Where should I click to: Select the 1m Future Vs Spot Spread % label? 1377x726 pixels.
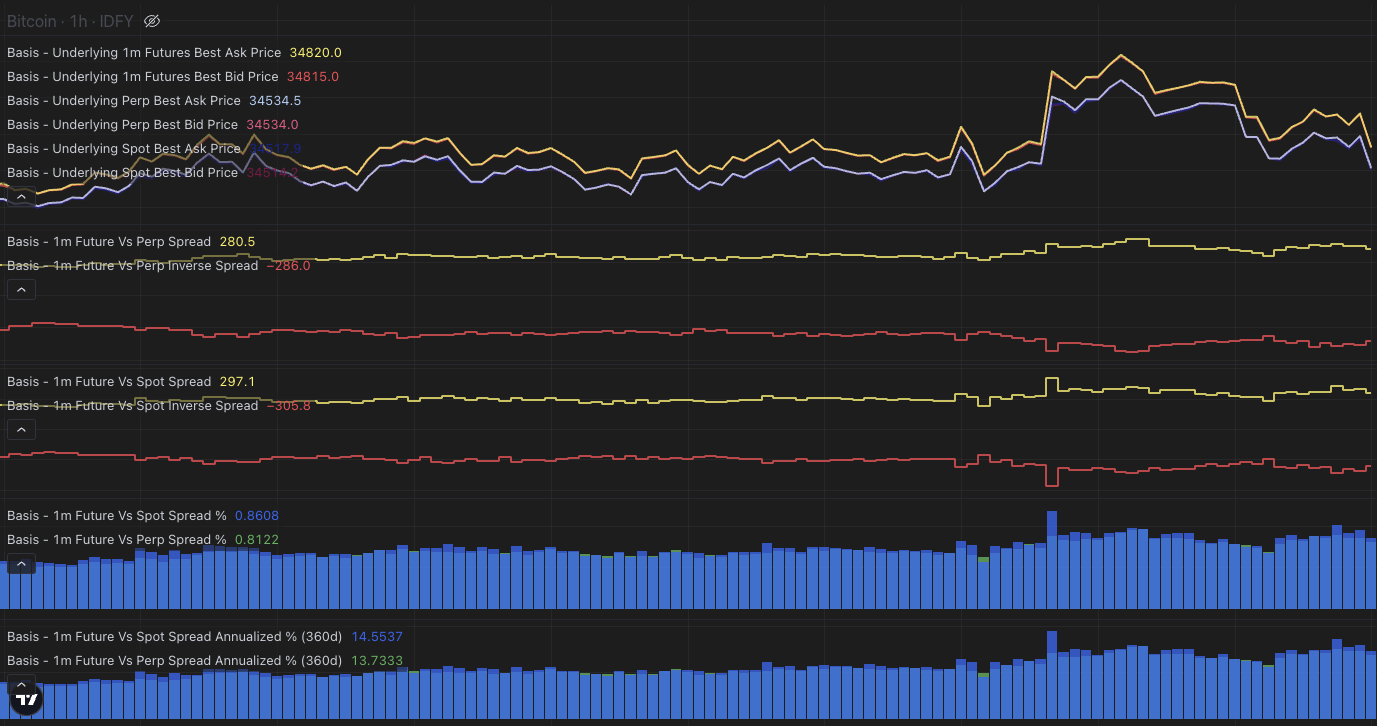point(117,515)
